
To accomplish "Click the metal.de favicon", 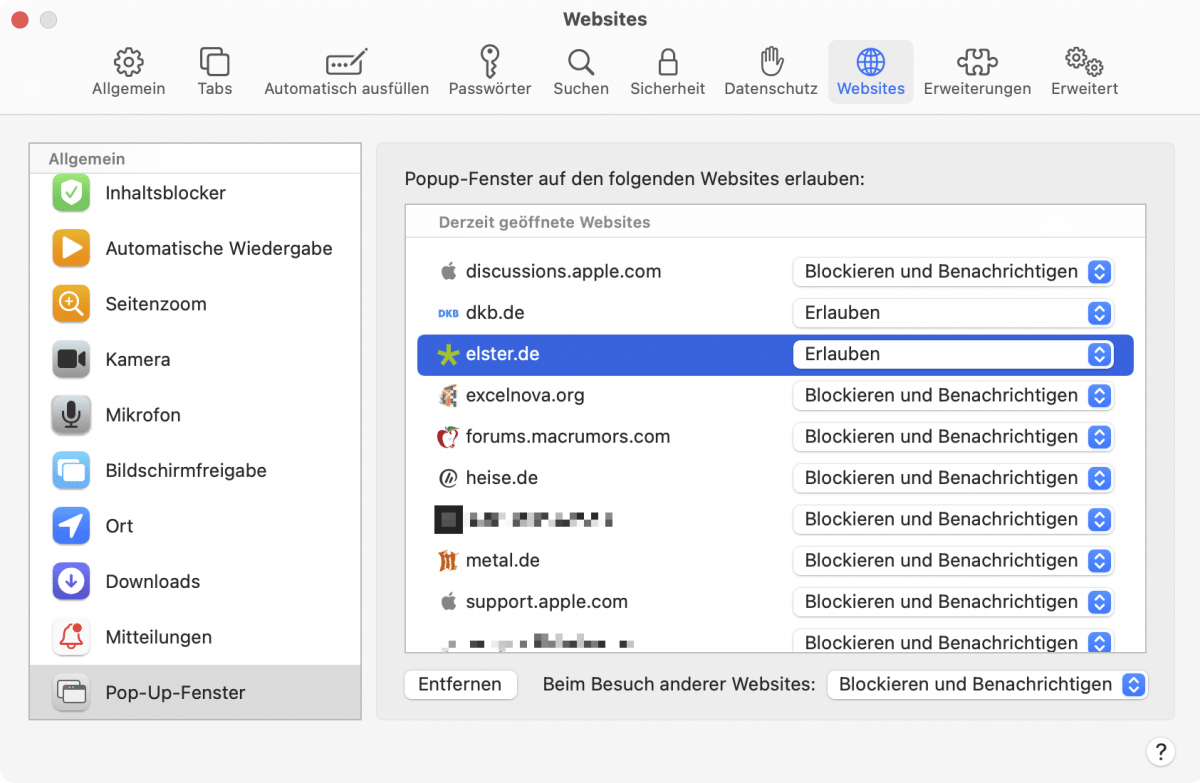I will 448,561.
